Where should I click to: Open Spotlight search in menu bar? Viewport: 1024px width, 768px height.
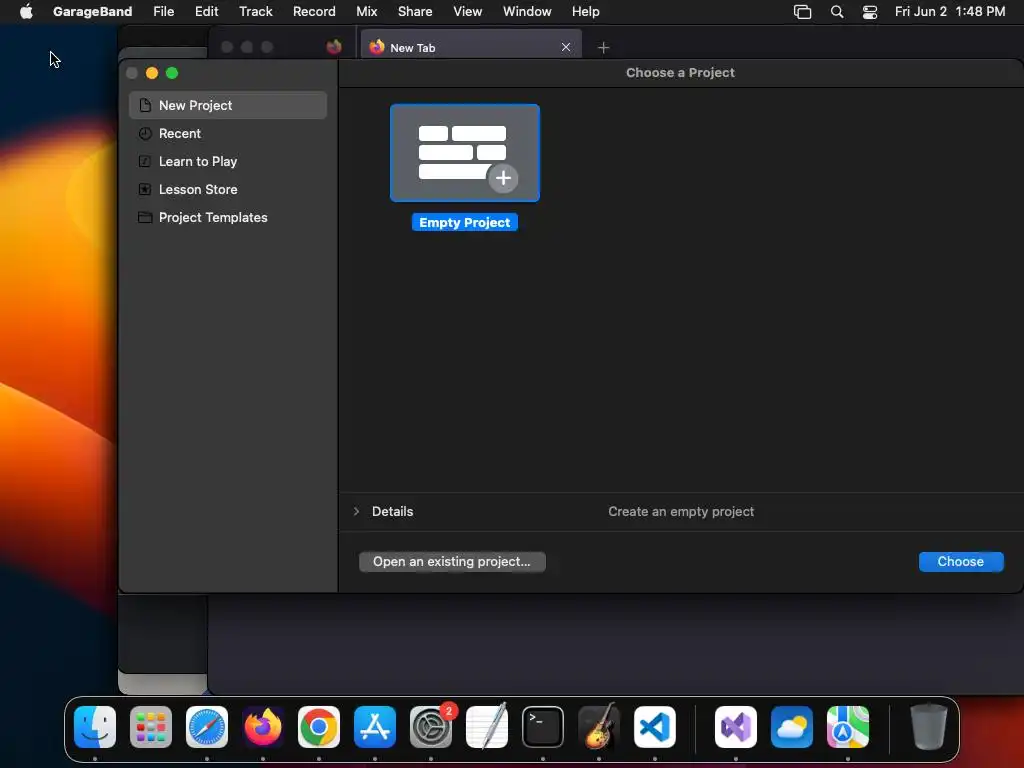[837, 11]
